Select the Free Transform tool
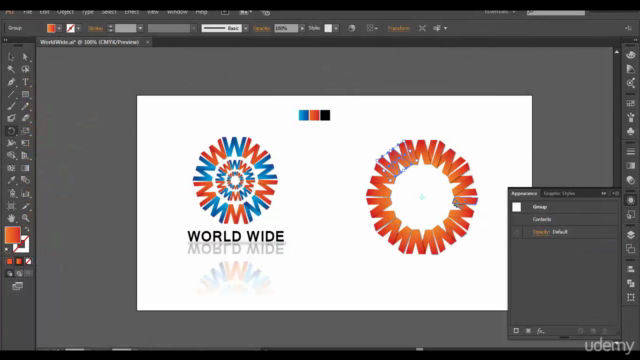The height and width of the screenshot is (360, 640). 25,143
